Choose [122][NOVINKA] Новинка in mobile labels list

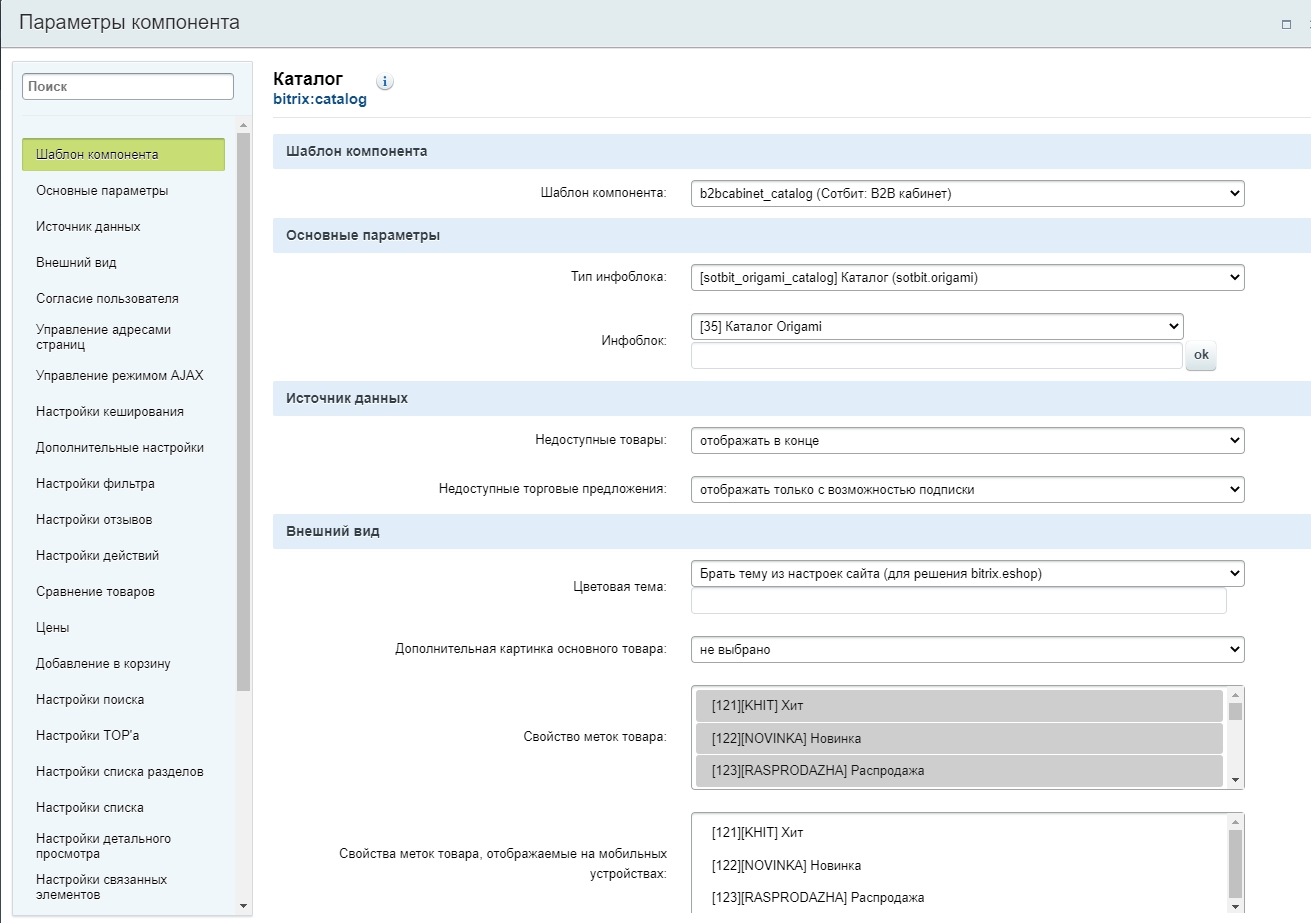click(959, 866)
